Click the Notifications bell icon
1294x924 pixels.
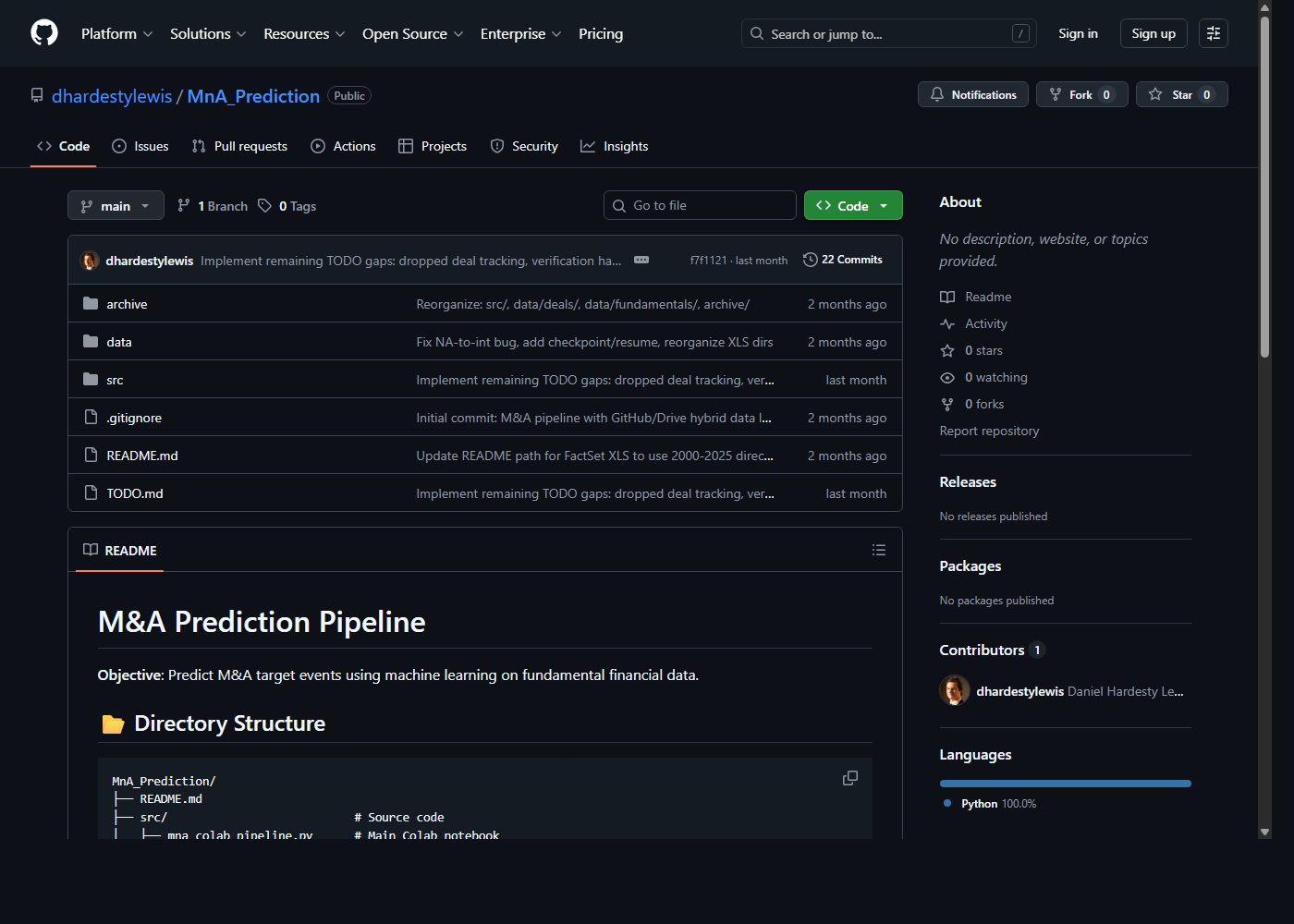pyautogui.click(x=937, y=93)
